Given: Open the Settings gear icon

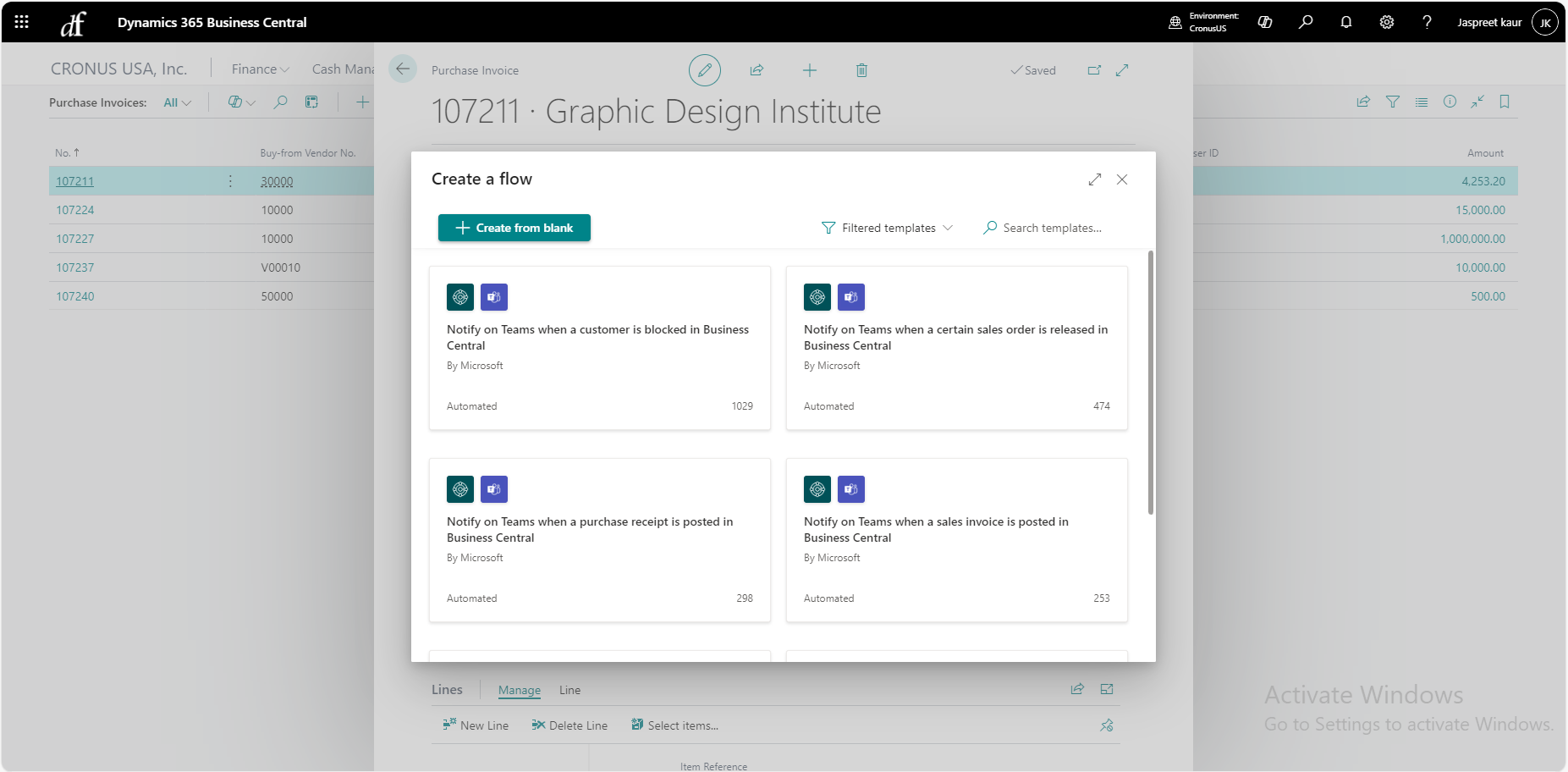Looking at the screenshot, I should 1386,22.
